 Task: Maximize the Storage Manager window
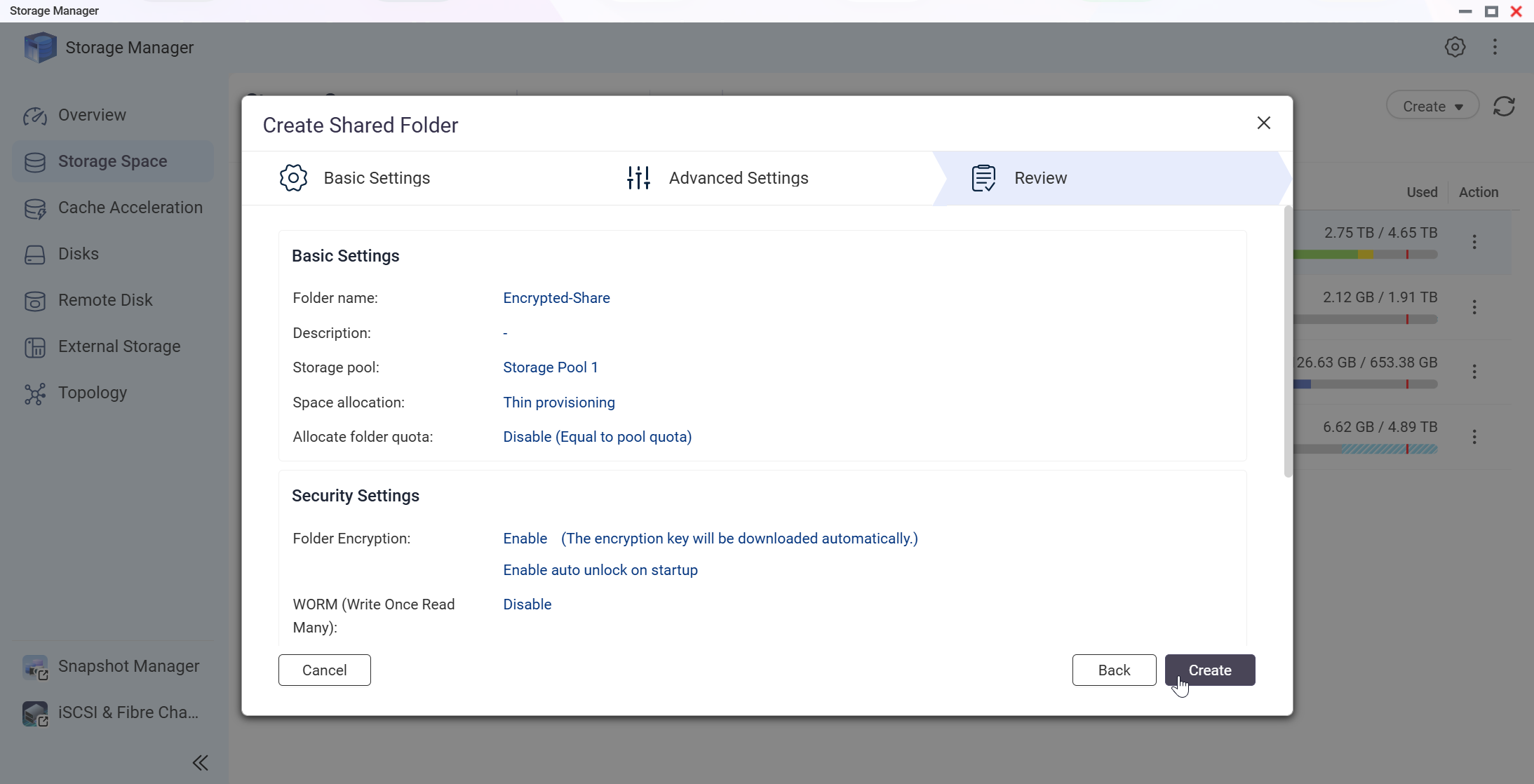click(1491, 11)
